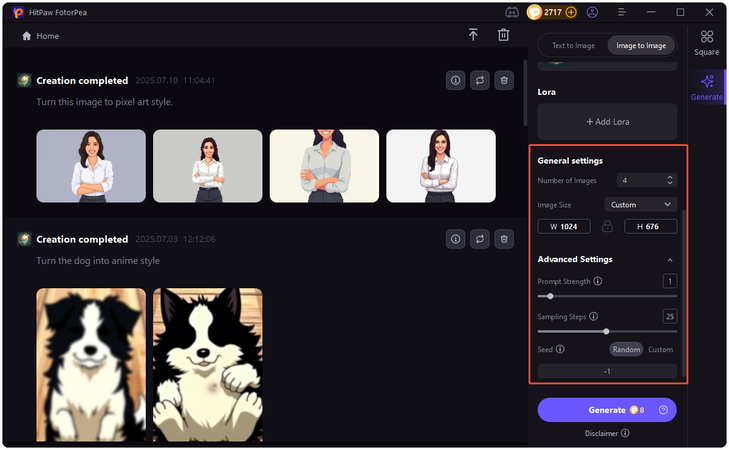Open the blurry anime dog thumbnail
The height and width of the screenshot is (450, 729).
[x=91, y=365]
